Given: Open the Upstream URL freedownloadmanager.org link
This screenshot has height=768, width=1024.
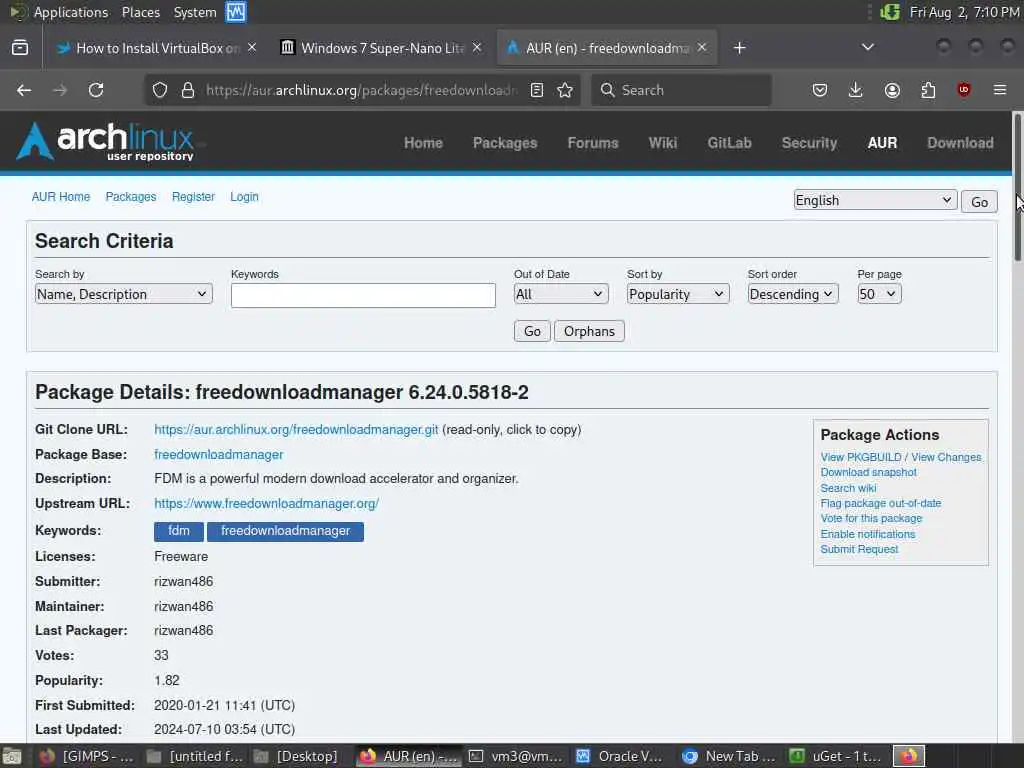Looking at the screenshot, I should coord(266,504).
